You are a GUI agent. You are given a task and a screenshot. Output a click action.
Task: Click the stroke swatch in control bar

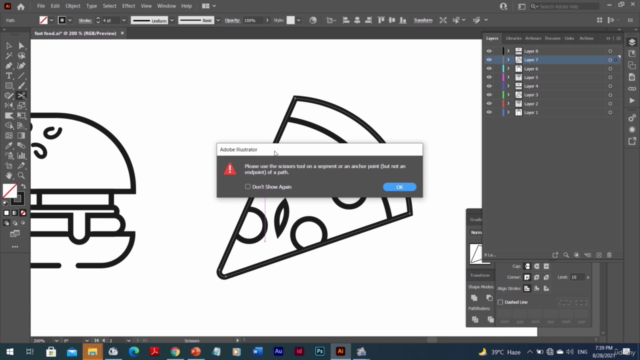[62, 20]
